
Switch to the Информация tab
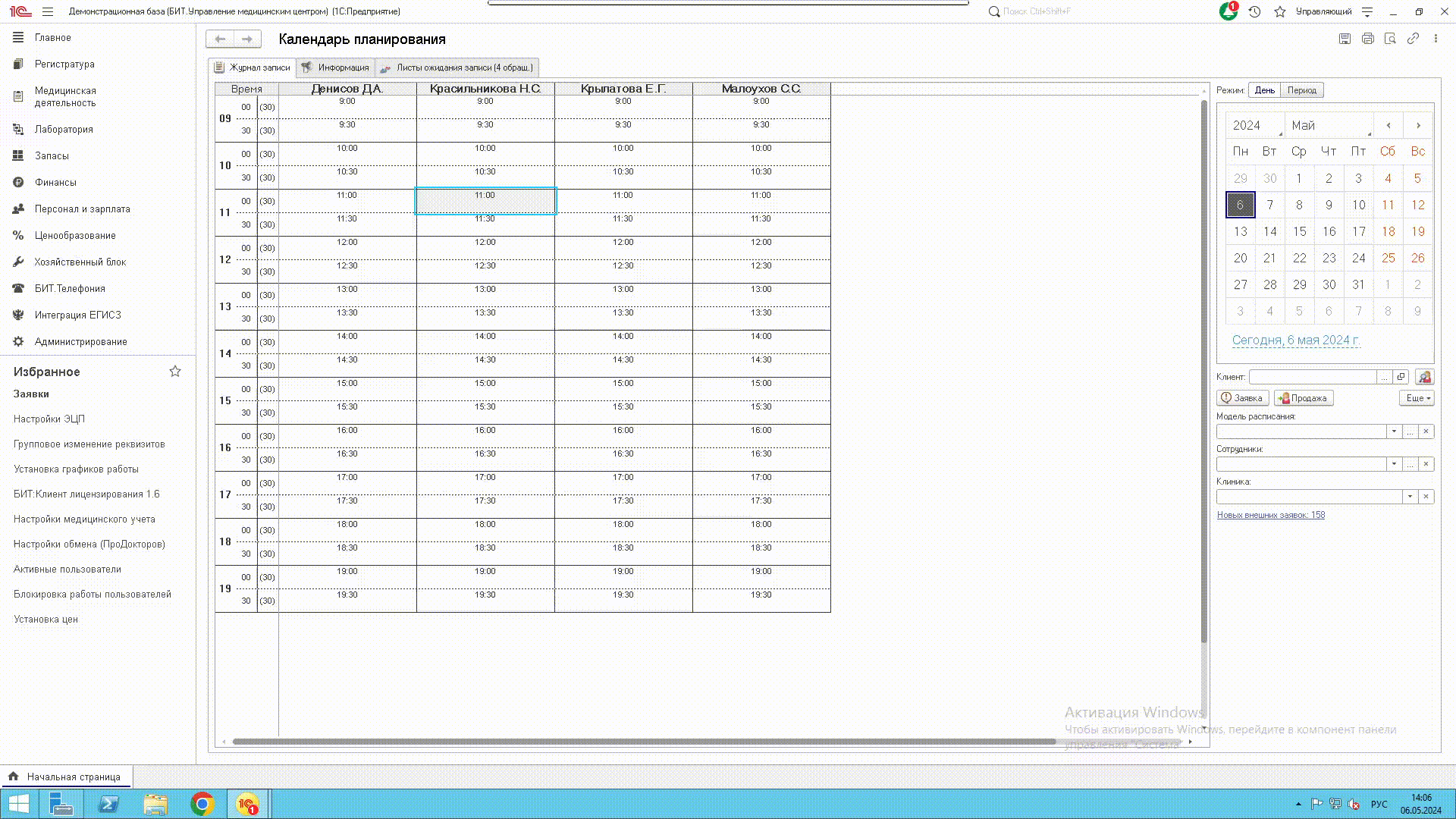336,67
